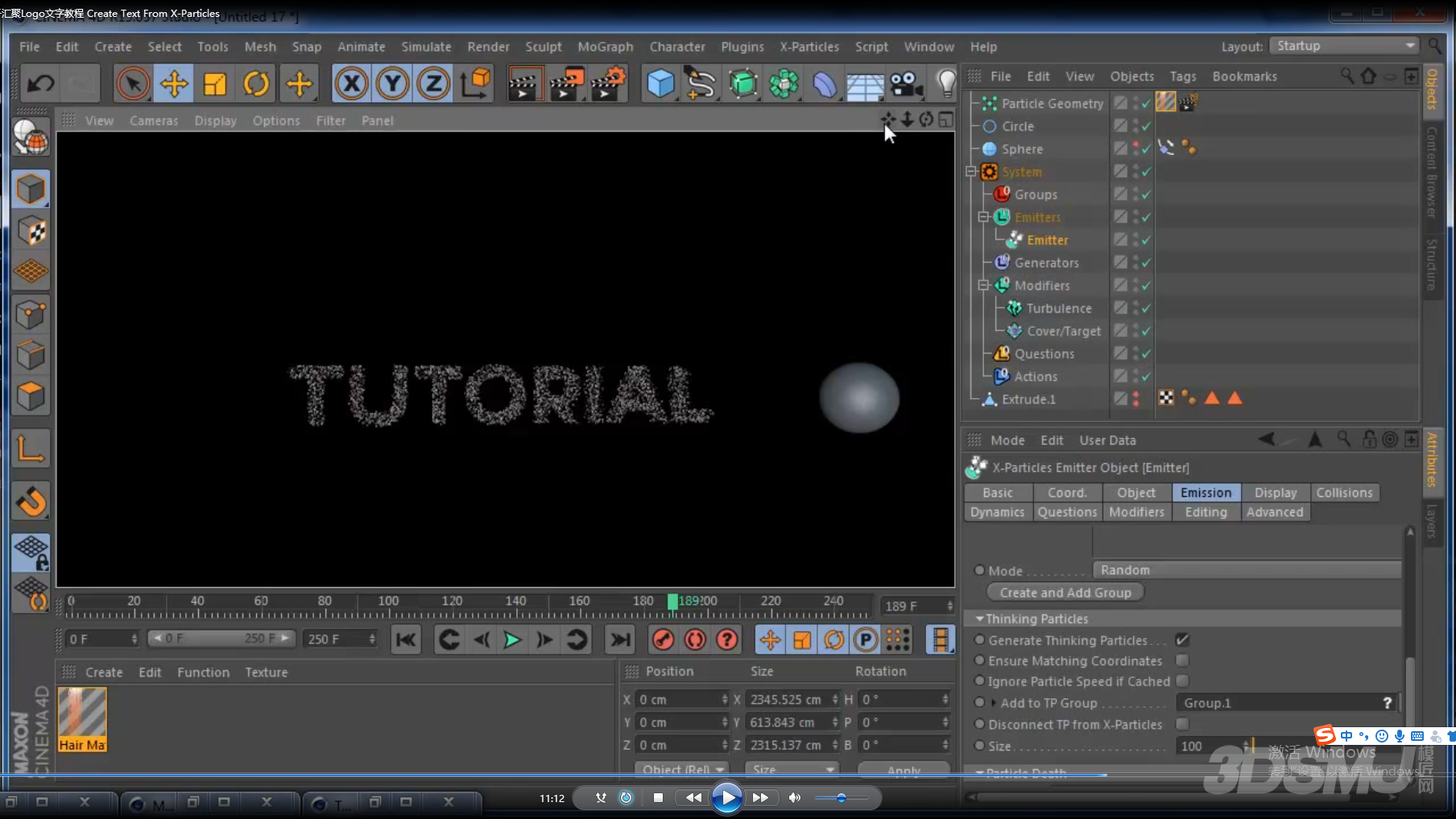Image resolution: width=1456 pixels, height=819 pixels.
Task: Open the Simulate menu
Action: point(426,47)
